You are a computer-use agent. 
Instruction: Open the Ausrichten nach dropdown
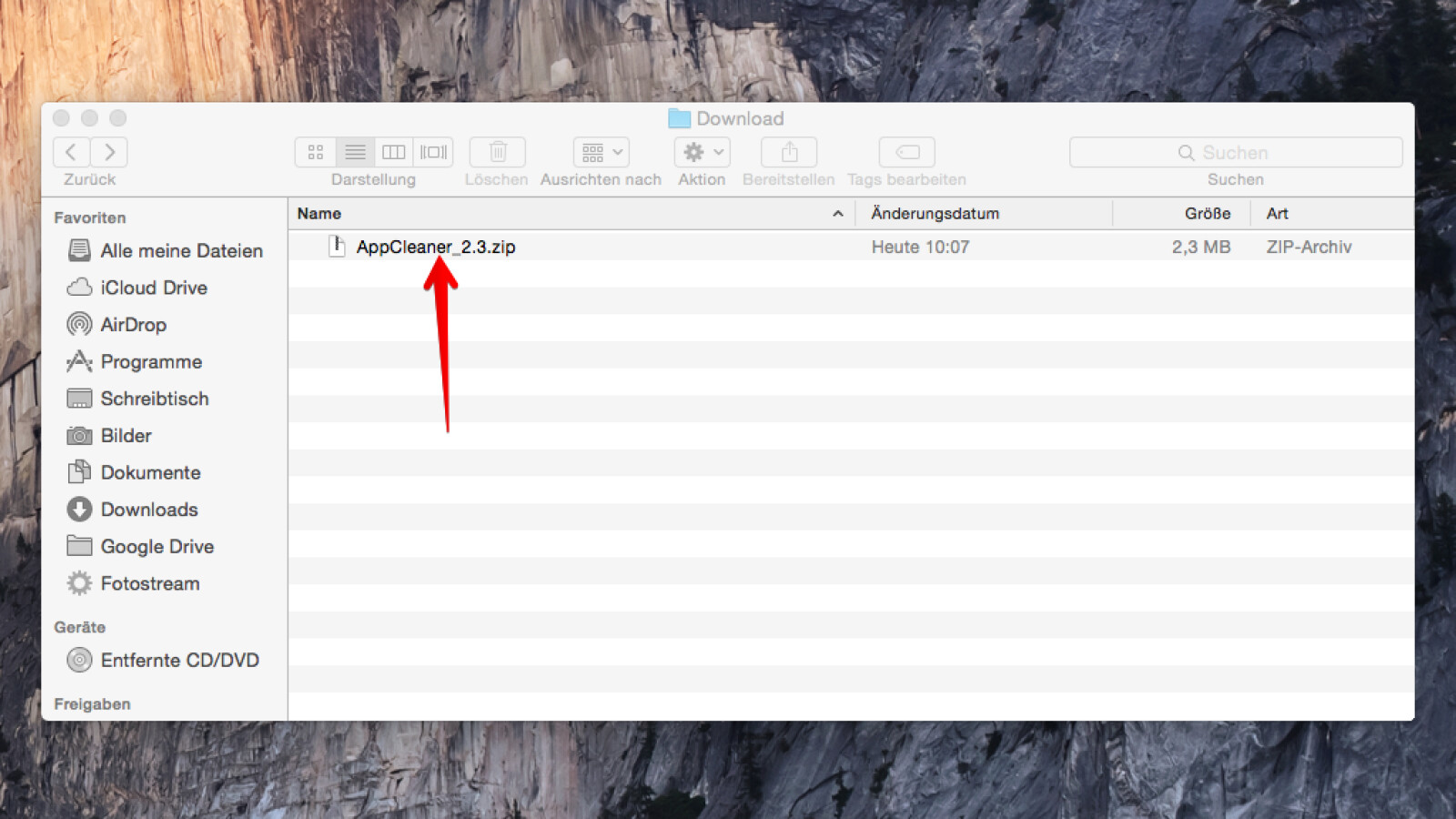600,152
